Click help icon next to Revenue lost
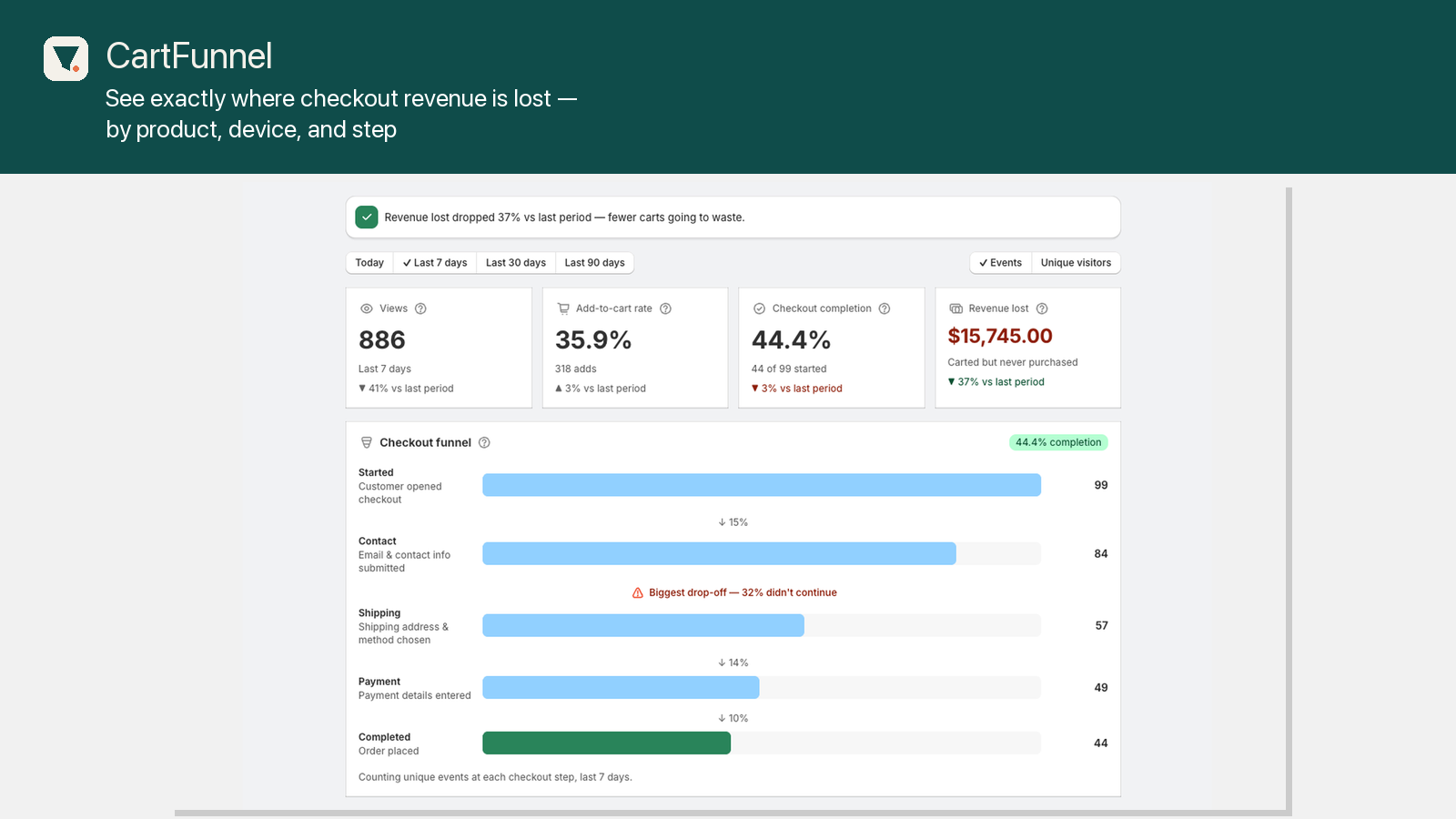Screen dimensions: 1456x819 (1042, 308)
